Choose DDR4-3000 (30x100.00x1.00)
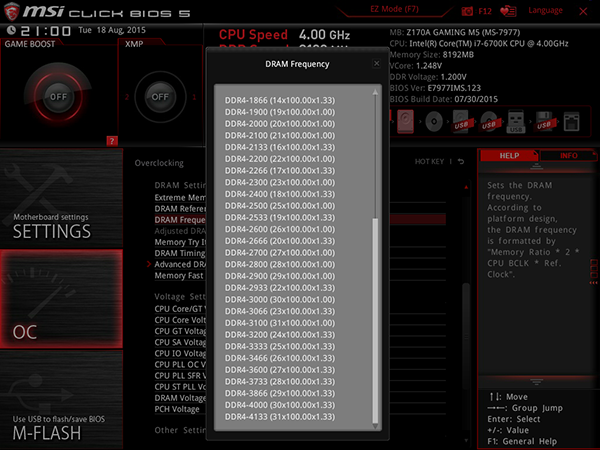 (280, 300)
